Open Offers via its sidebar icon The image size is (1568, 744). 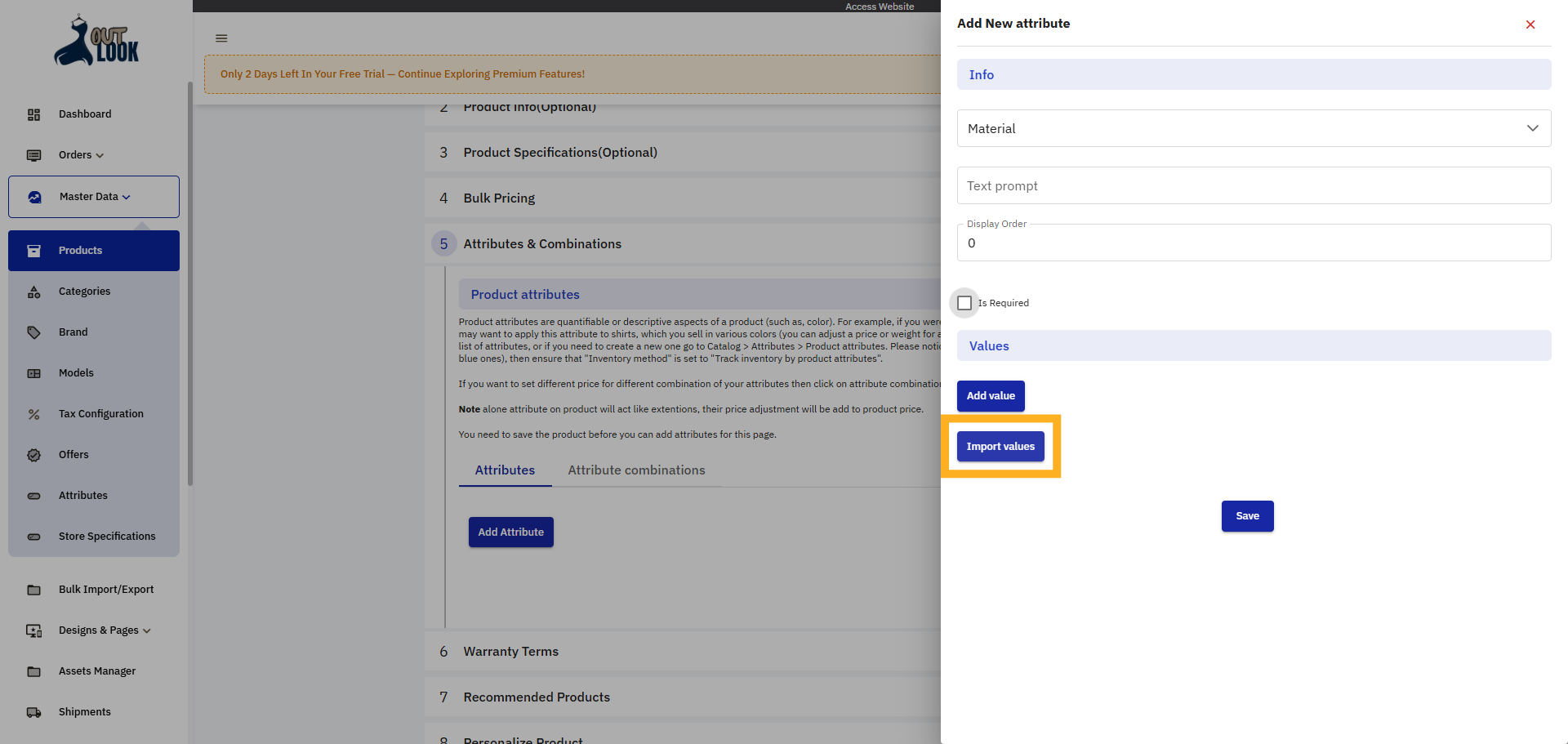coord(33,454)
